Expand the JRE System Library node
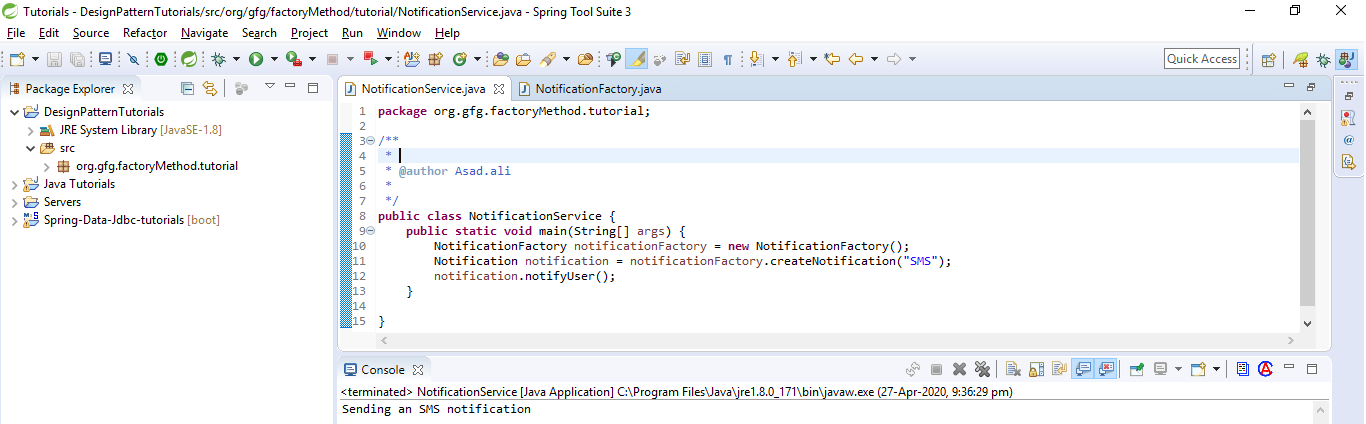Viewport: 1366px width, 424px height. tap(30, 130)
